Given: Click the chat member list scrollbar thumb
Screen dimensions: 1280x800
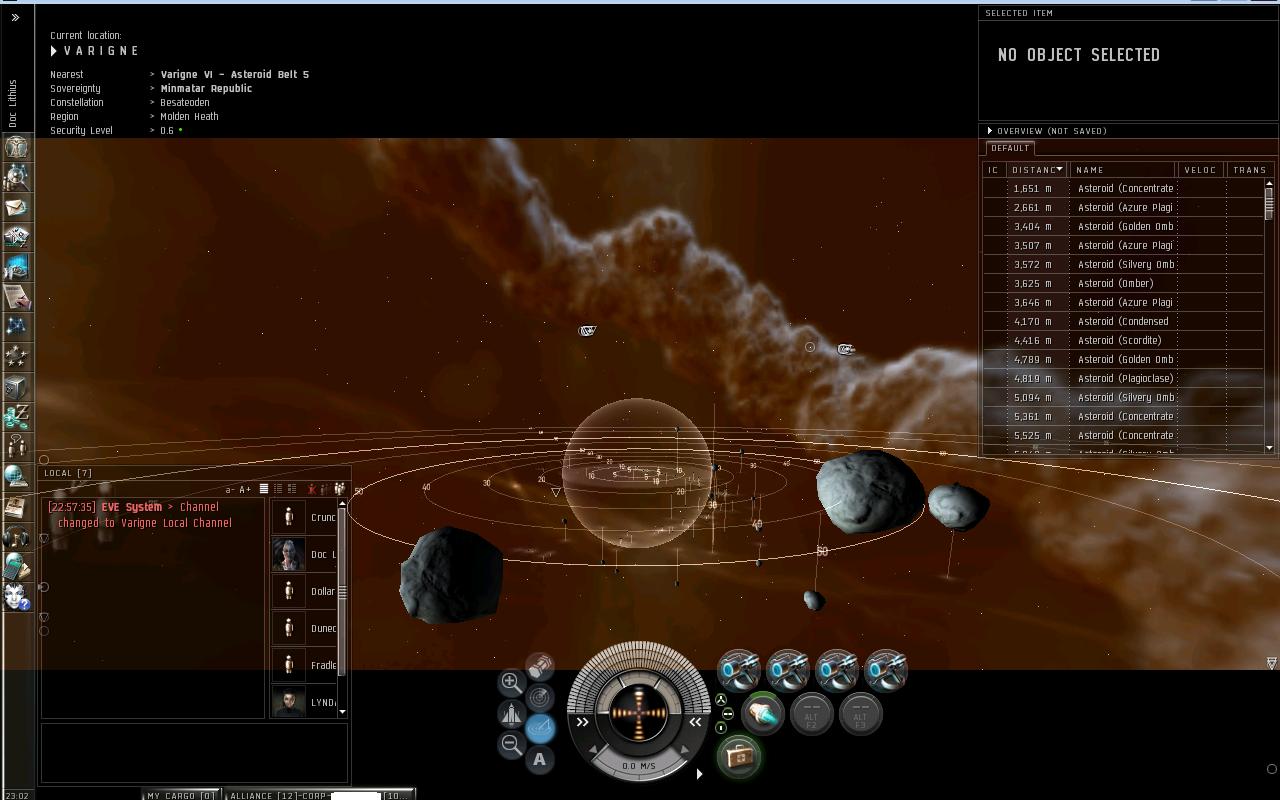Looking at the screenshot, I should coord(341,592).
